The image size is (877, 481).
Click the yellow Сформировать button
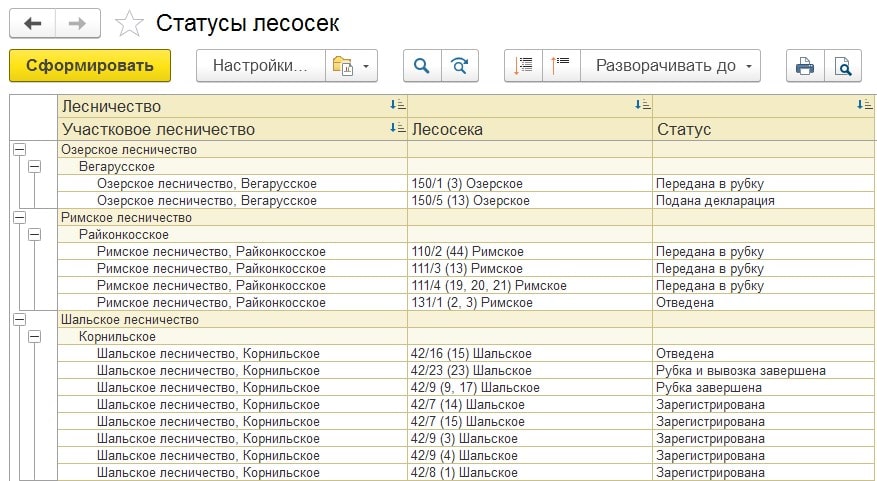pos(90,65)
